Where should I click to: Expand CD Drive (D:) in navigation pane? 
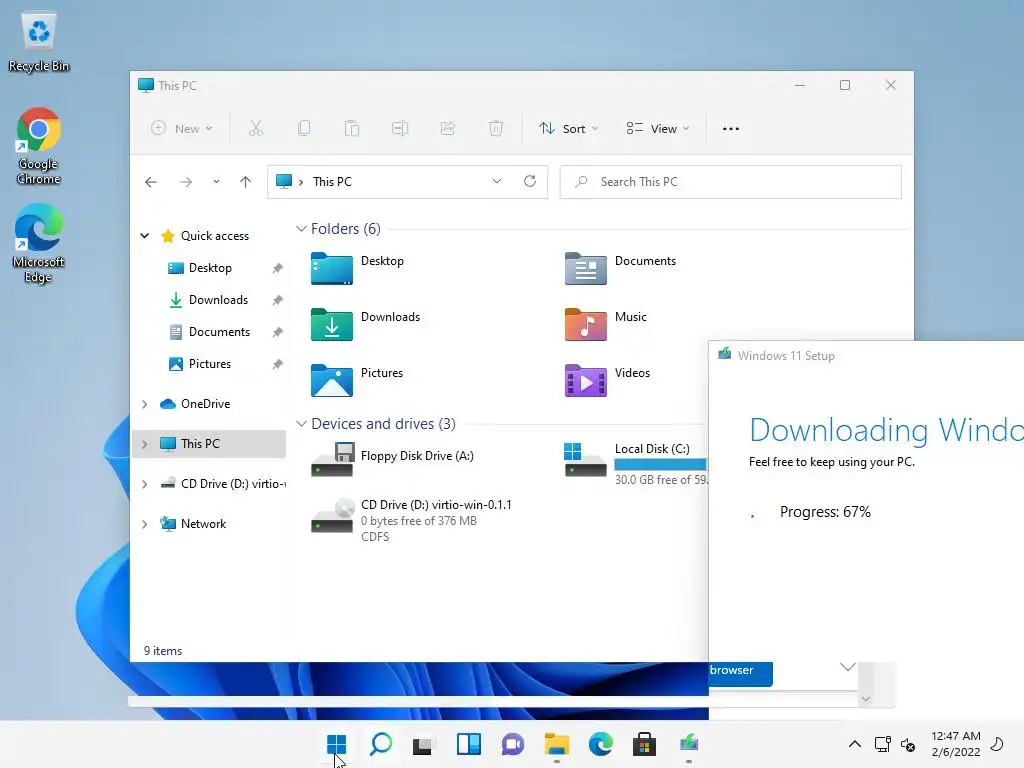[x=145, y=484]
